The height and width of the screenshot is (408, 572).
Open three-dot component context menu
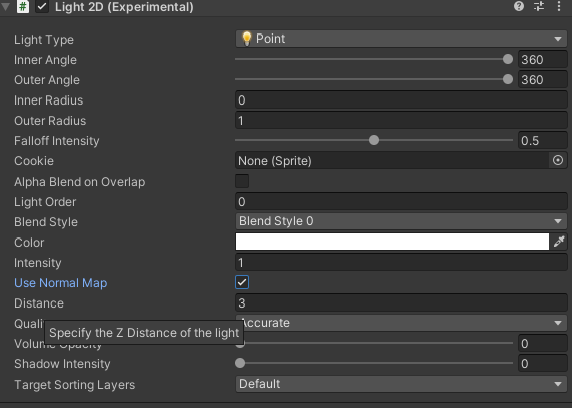[559, 6]
